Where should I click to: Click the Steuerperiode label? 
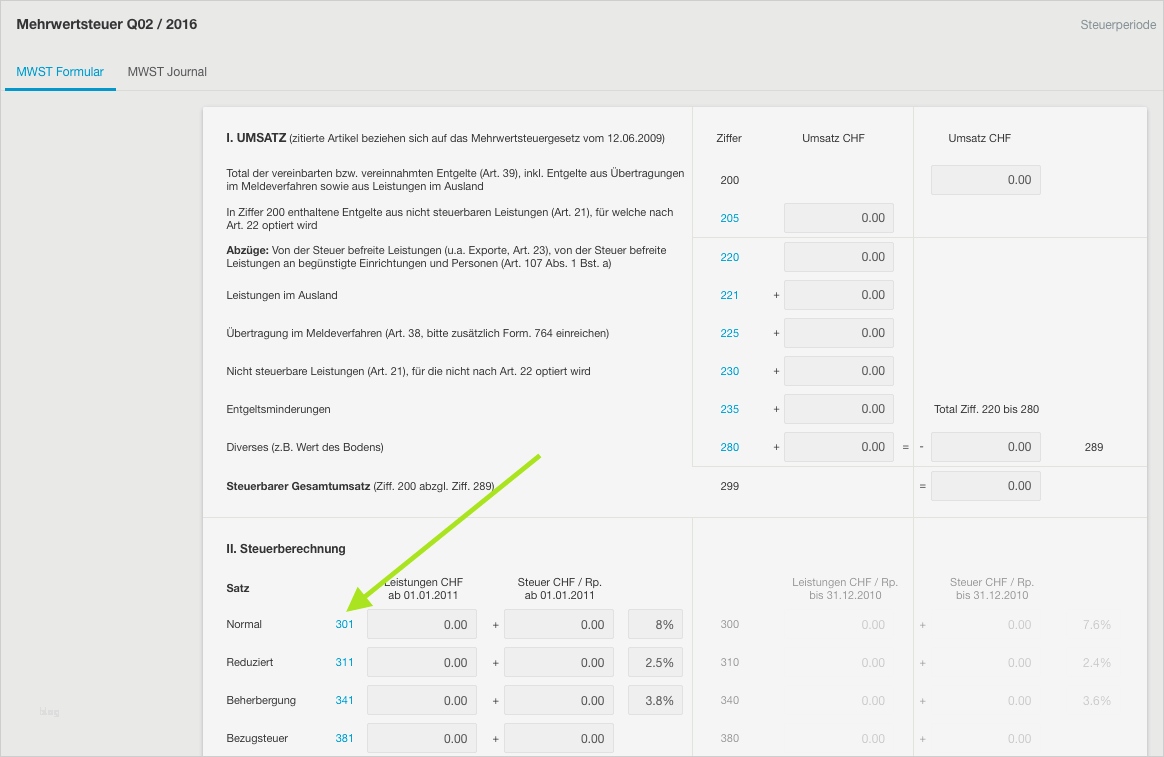tap(1117, 24)
